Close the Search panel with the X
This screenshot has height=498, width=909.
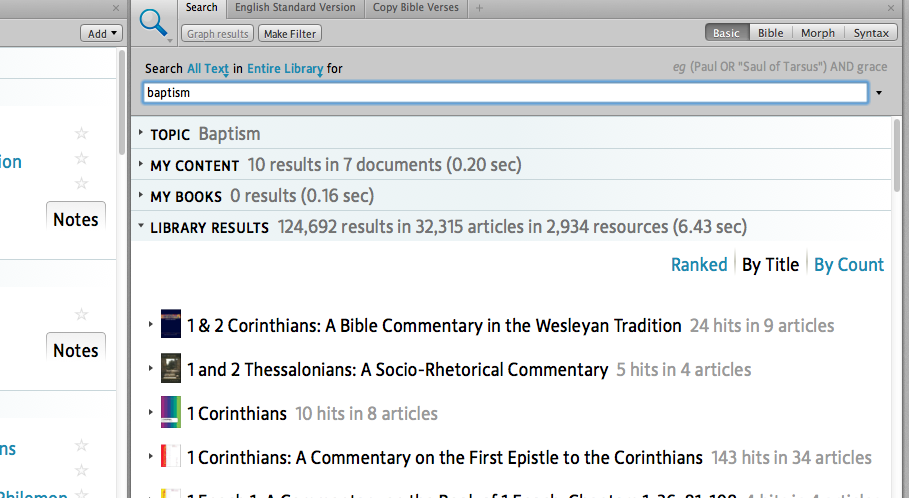click(x=897, y=8)
